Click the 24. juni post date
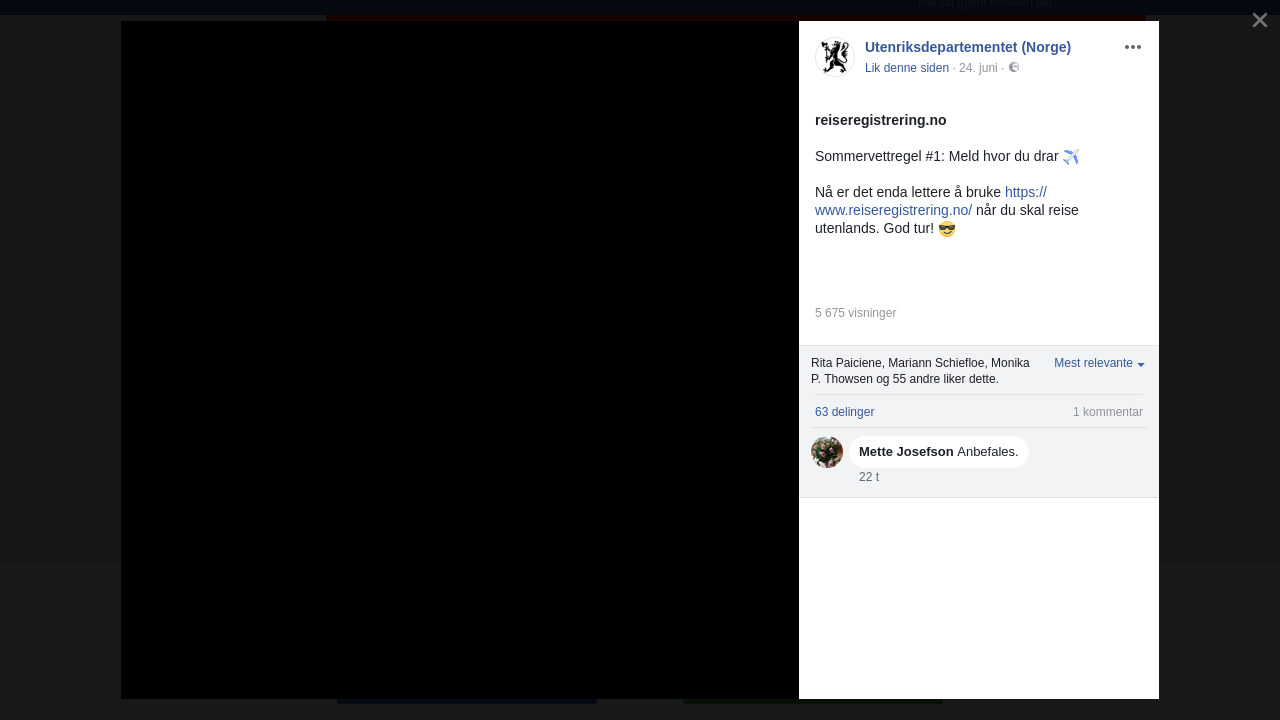Image resolution: width=1280 pixels, height=720 pixels. coord(978,68)
